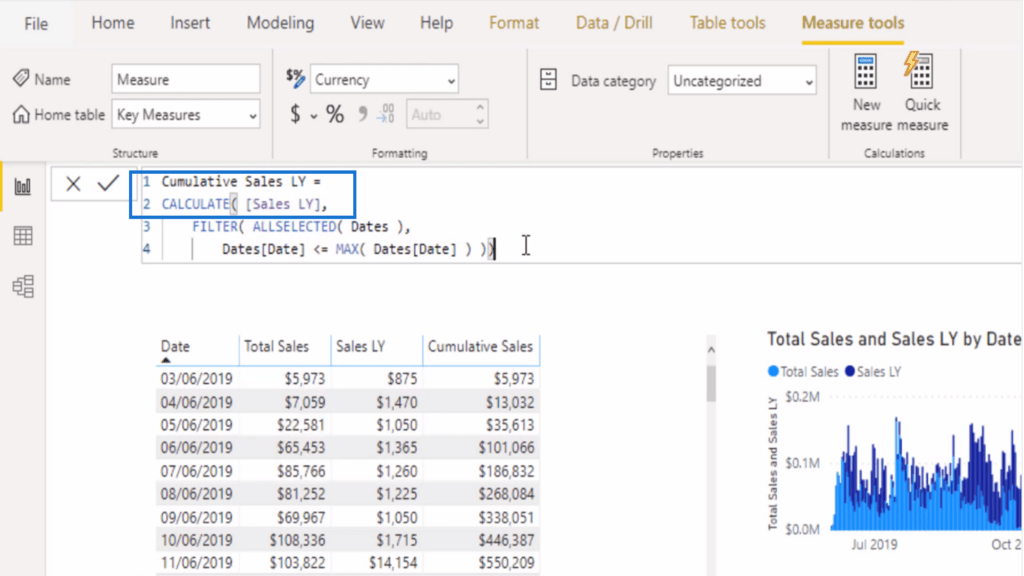
Task: Click the Name tag icon
Action: (x=21, y=78)
